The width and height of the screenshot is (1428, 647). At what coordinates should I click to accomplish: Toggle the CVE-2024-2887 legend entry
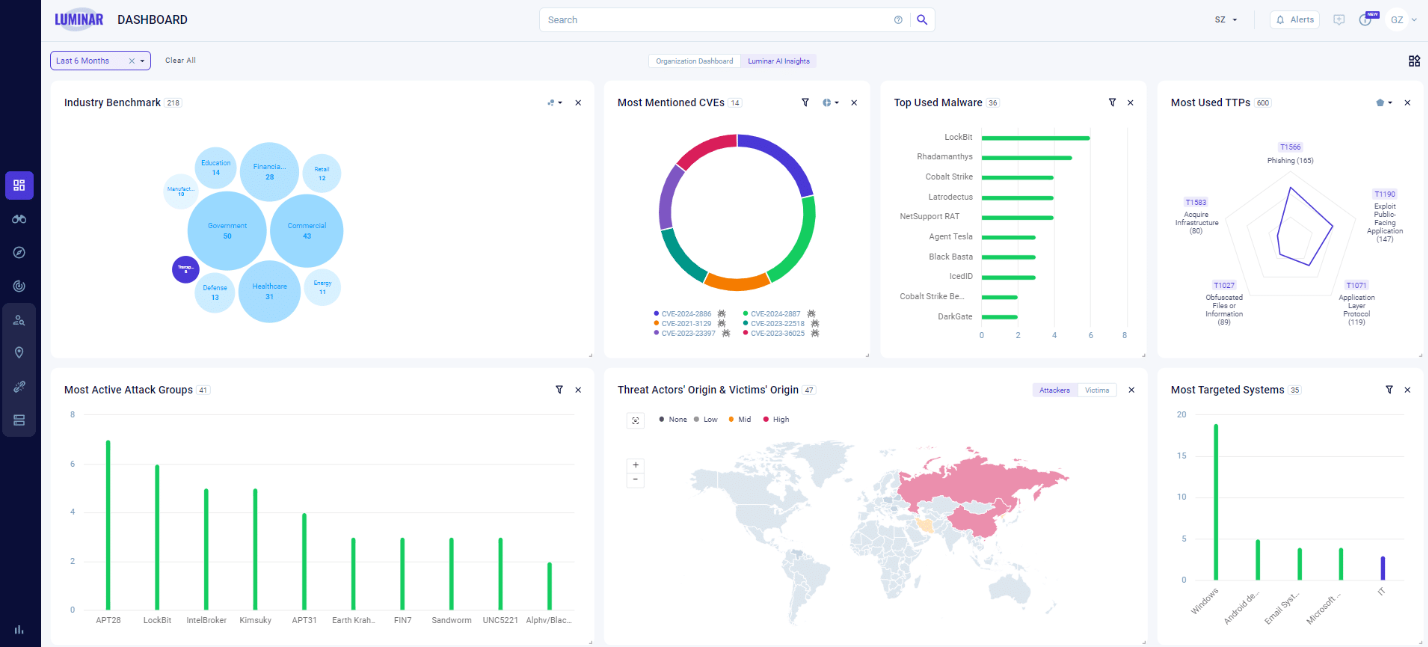pos(775,314)
